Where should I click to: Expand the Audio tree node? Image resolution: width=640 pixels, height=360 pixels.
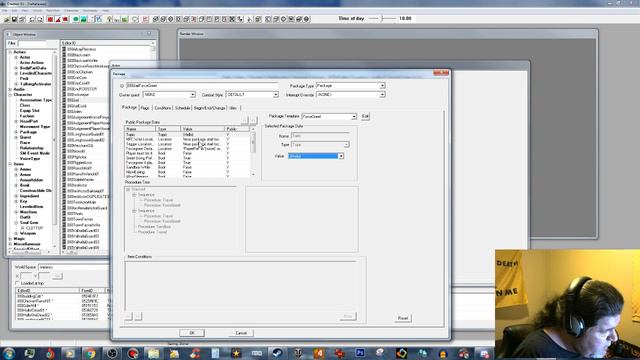coord(11,89)
